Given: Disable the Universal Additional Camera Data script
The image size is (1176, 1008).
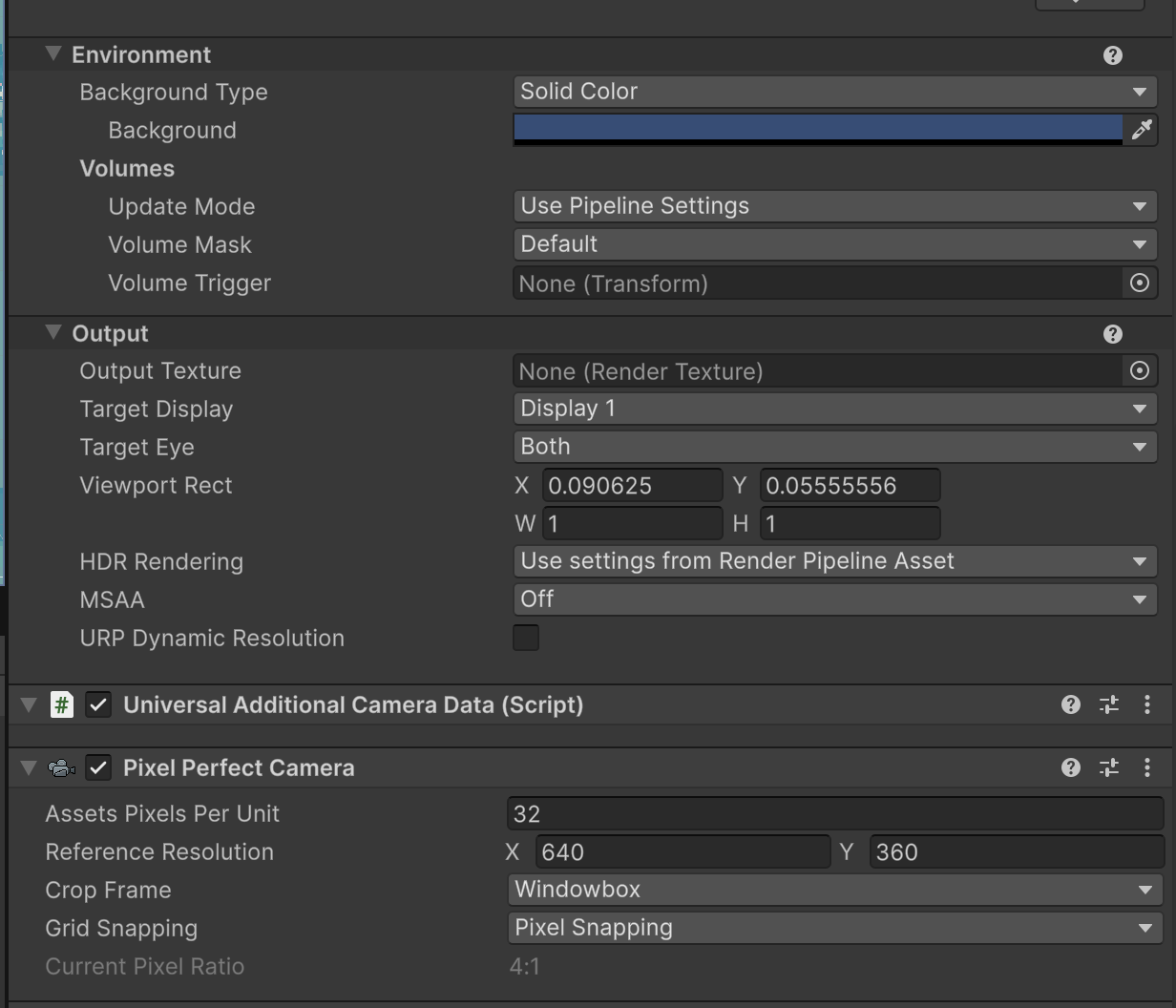Looking at the screenshot, I should tap(98, 704).
